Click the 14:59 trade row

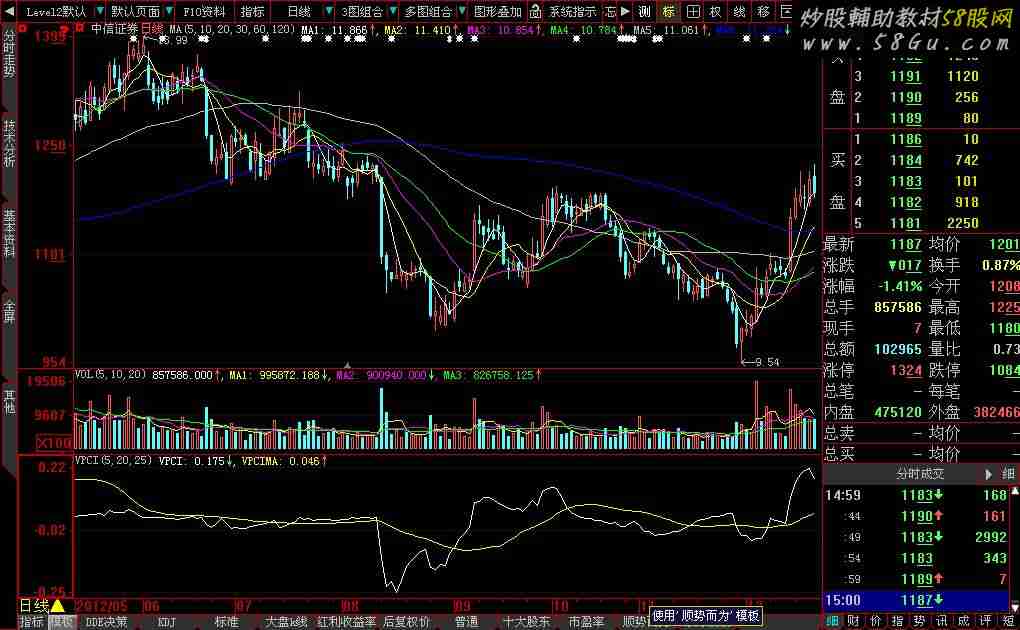tap(916, 495)
